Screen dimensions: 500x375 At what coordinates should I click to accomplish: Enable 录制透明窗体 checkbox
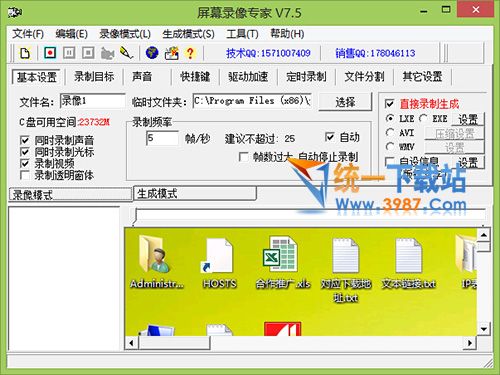pos(25,175)
